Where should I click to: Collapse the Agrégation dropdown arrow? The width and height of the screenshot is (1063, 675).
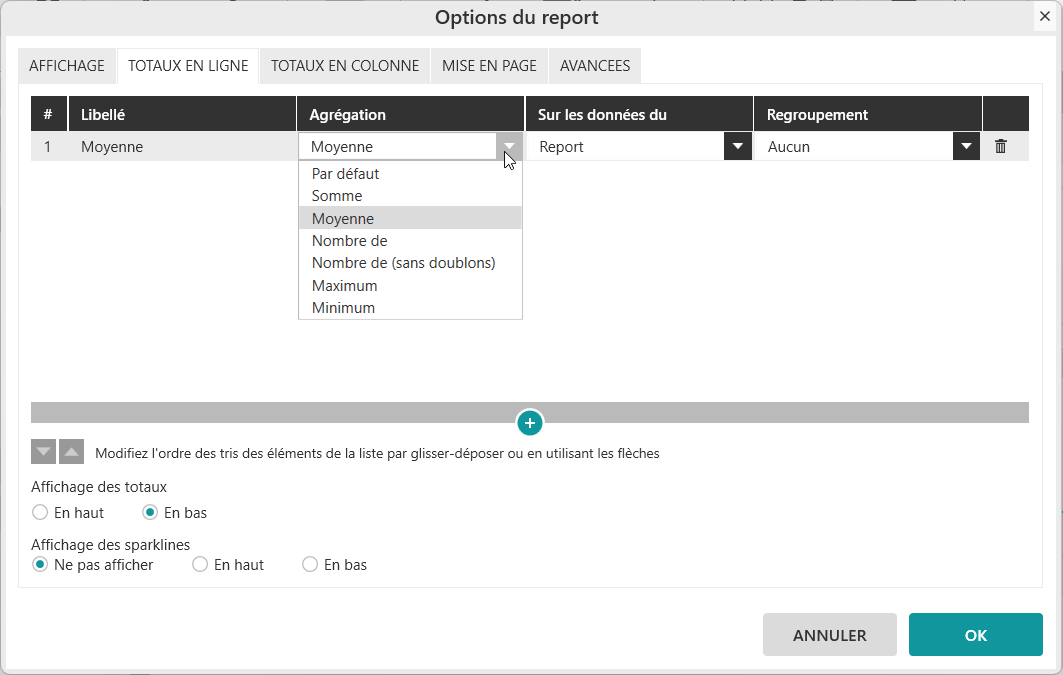click(x=509, y=147)
